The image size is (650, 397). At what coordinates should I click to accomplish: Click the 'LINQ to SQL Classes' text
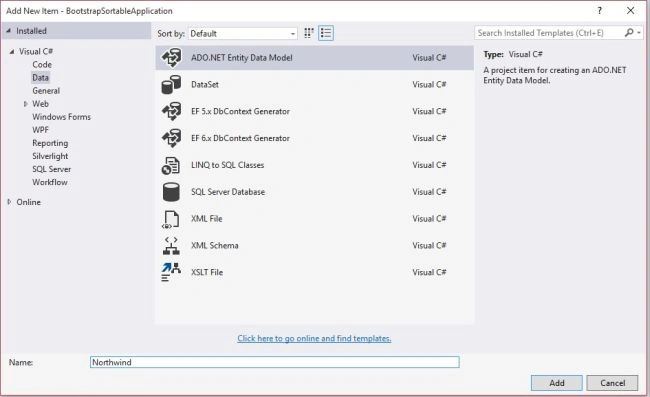pos(228,165)
